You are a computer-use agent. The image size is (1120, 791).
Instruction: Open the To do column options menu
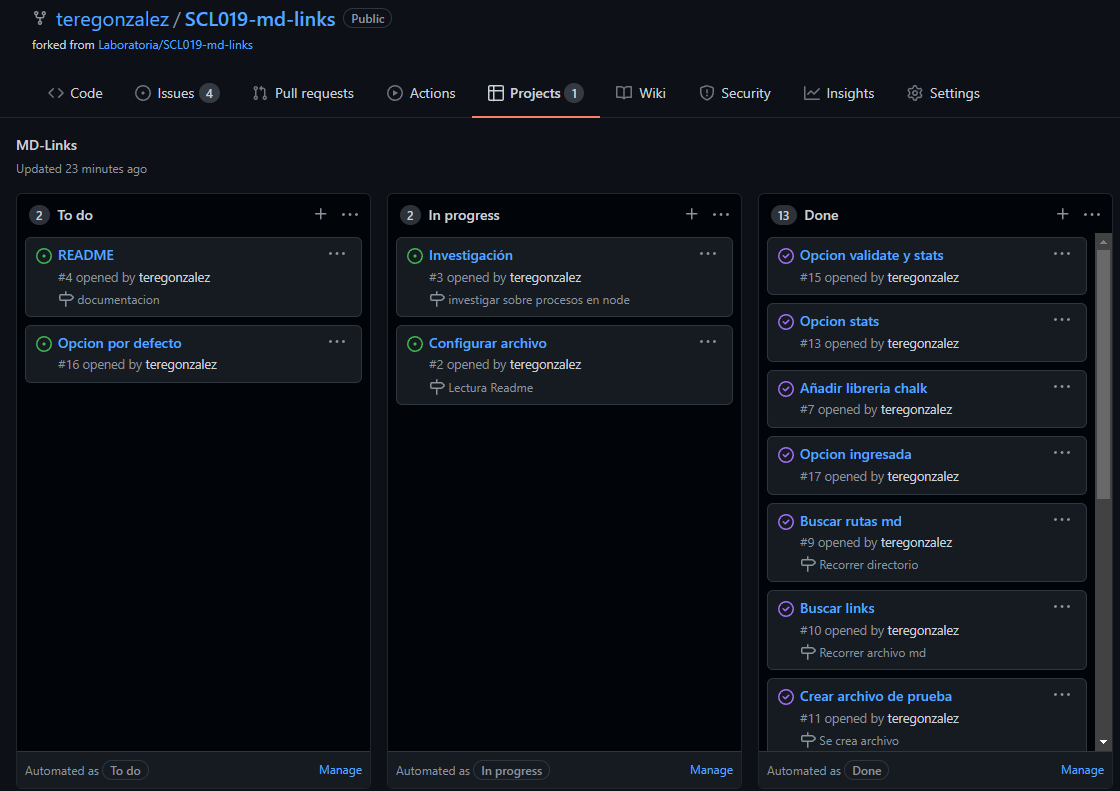(x=350, y=214)
